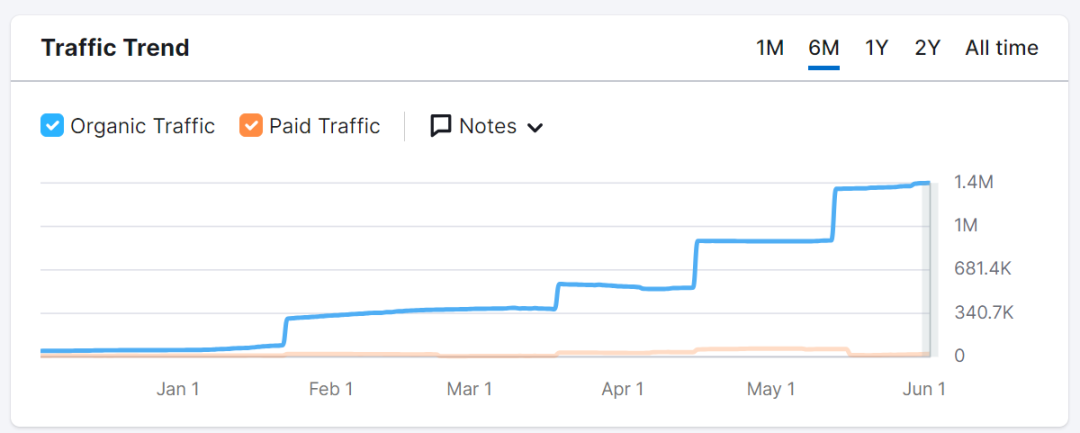
Task: Uncheck the Organic Traffic checkbox
Action: pyautogui.click(x=52, y=126)
